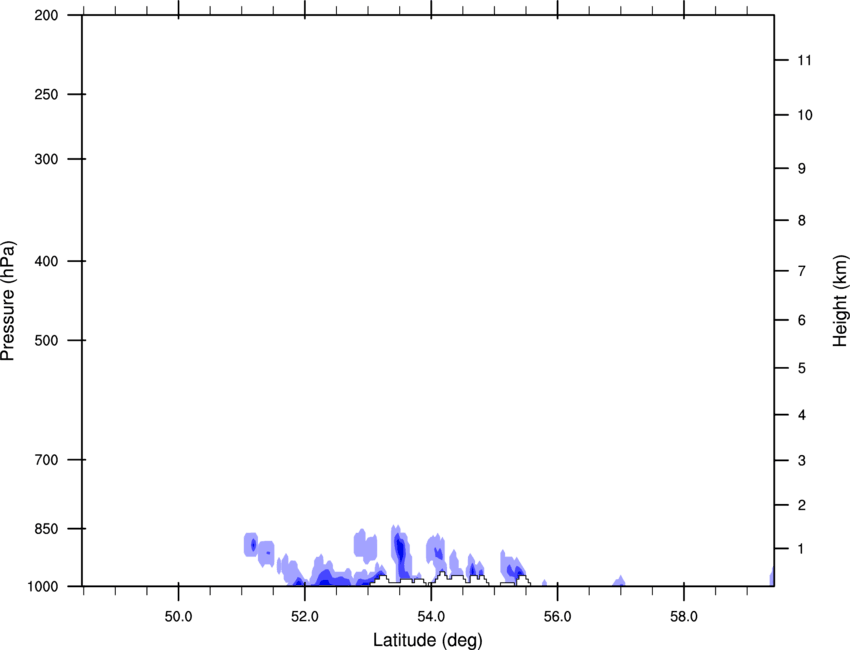
Task: Click the 250 pressure tick label
Action: pyautogui.click(x=46, y=94)
